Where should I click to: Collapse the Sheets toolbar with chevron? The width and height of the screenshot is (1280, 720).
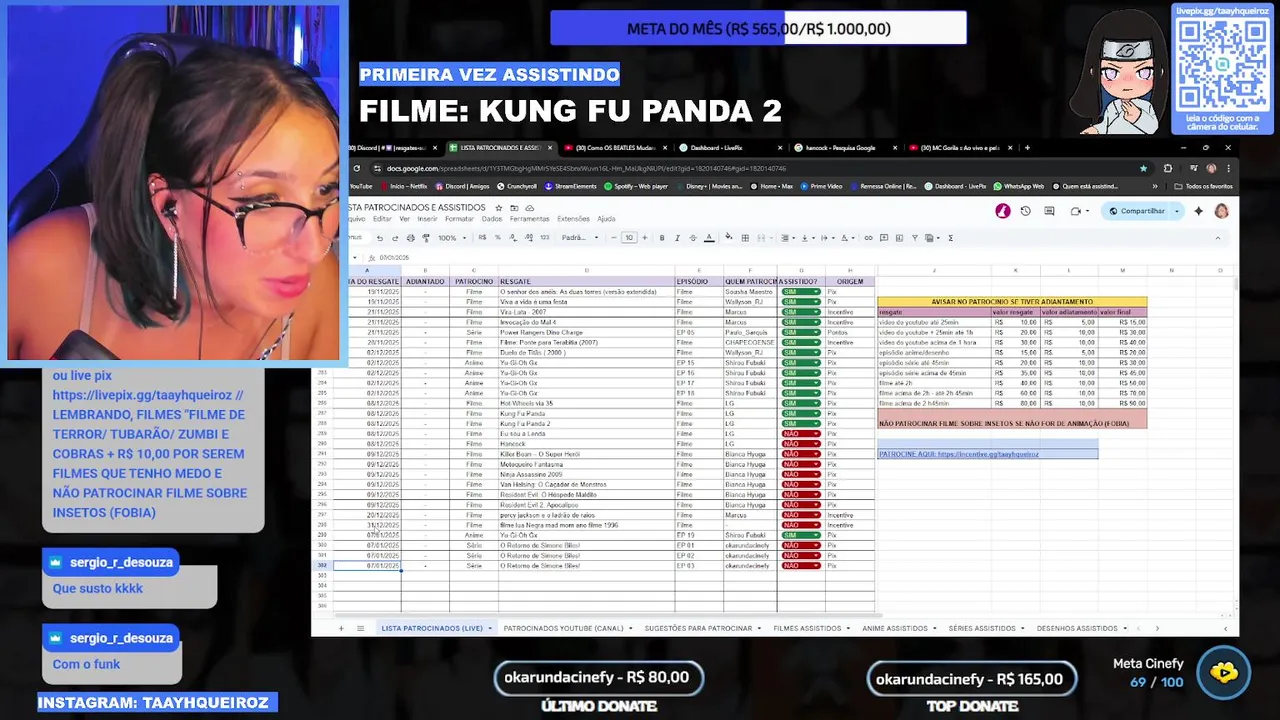tap(1217, 238)
